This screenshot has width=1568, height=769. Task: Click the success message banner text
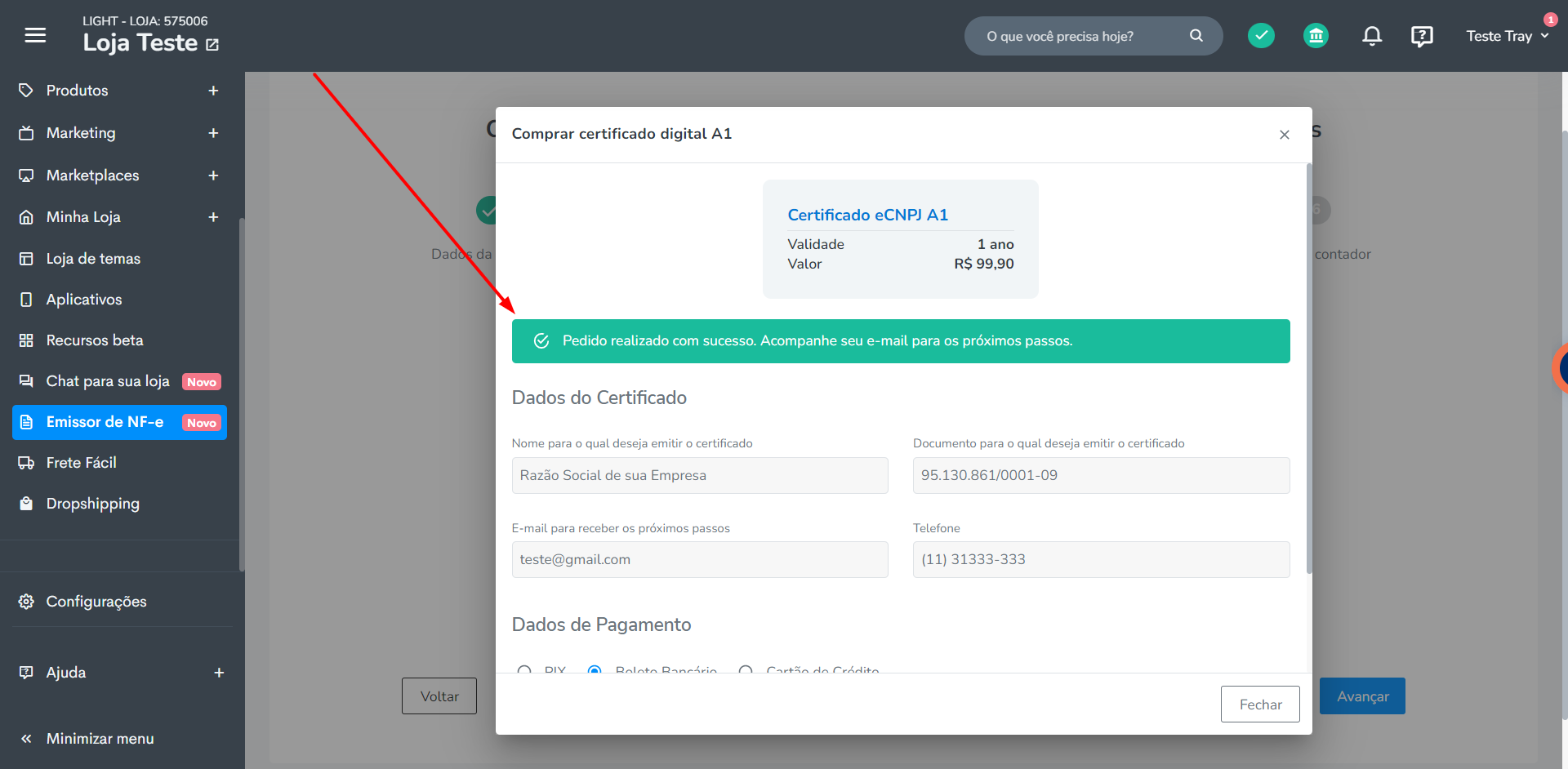pos(817,341)
